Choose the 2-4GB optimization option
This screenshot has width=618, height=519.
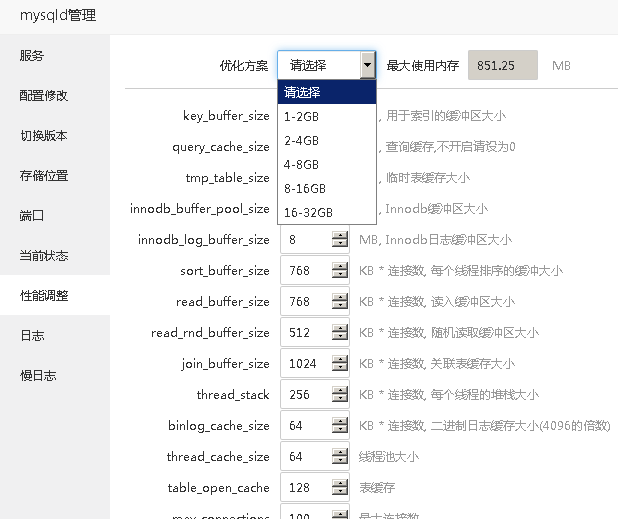point(327,140)
